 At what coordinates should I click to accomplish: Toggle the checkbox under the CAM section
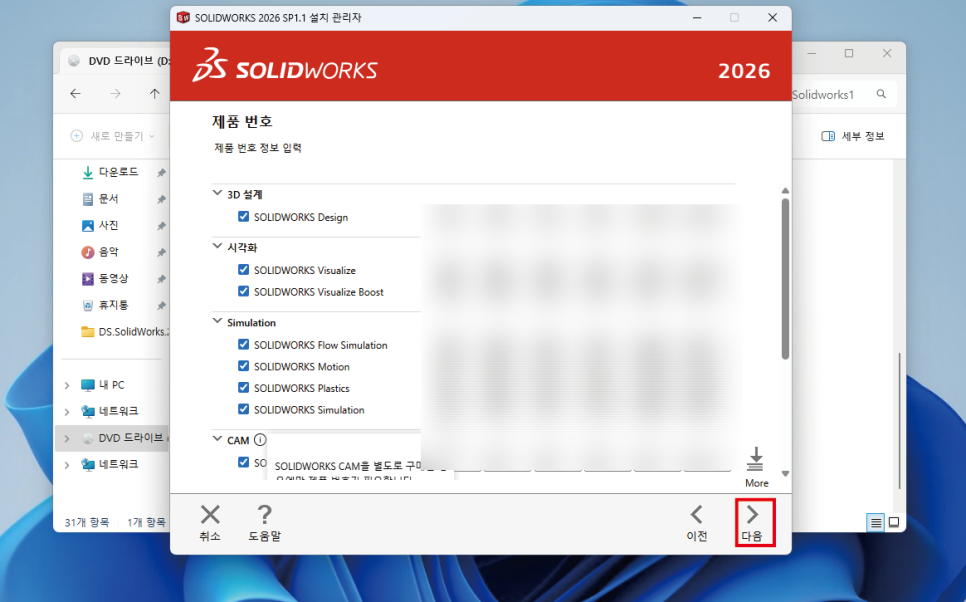pos(243,462)
